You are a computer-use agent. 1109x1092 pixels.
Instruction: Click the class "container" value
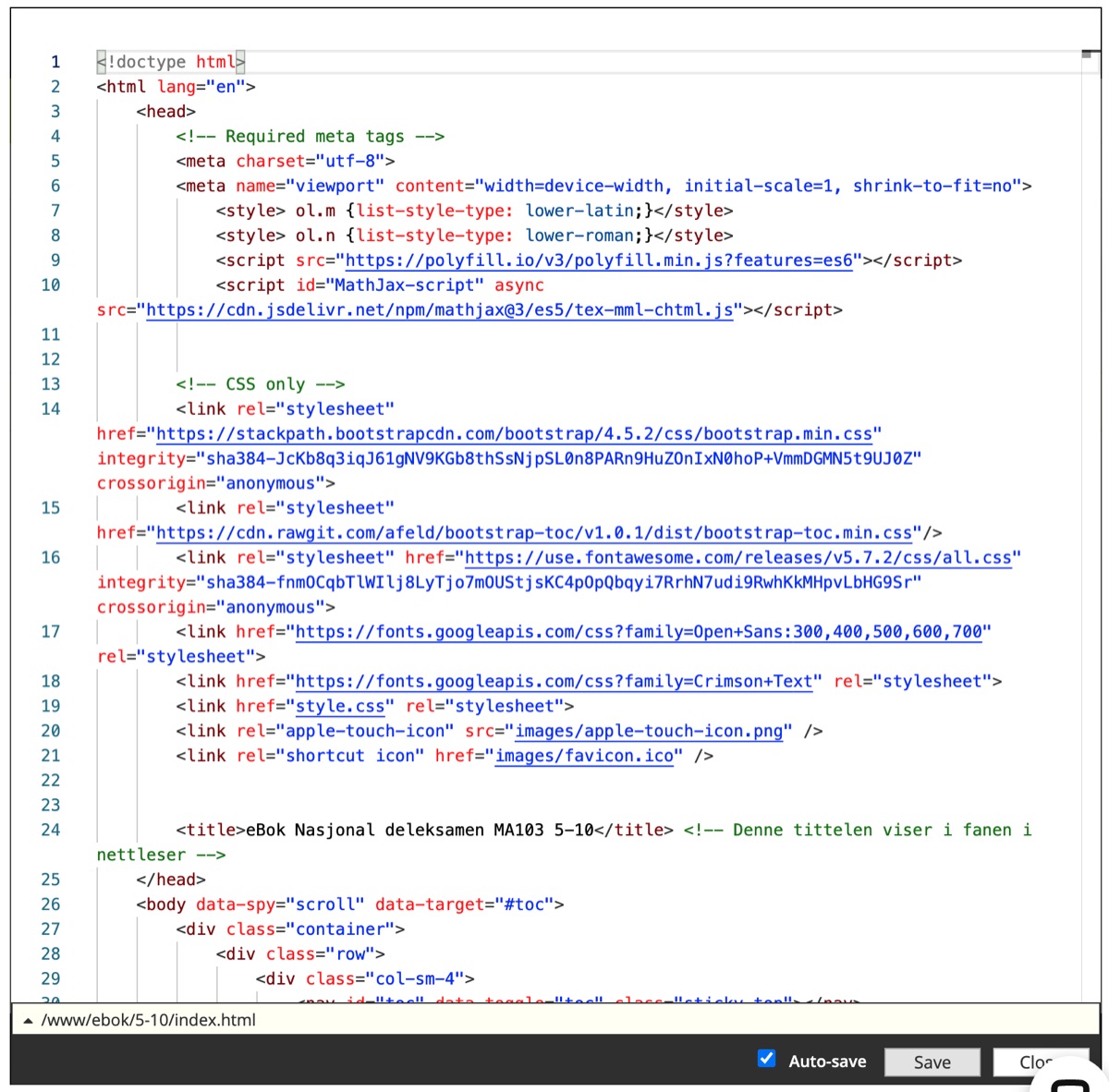click(340, 930)
